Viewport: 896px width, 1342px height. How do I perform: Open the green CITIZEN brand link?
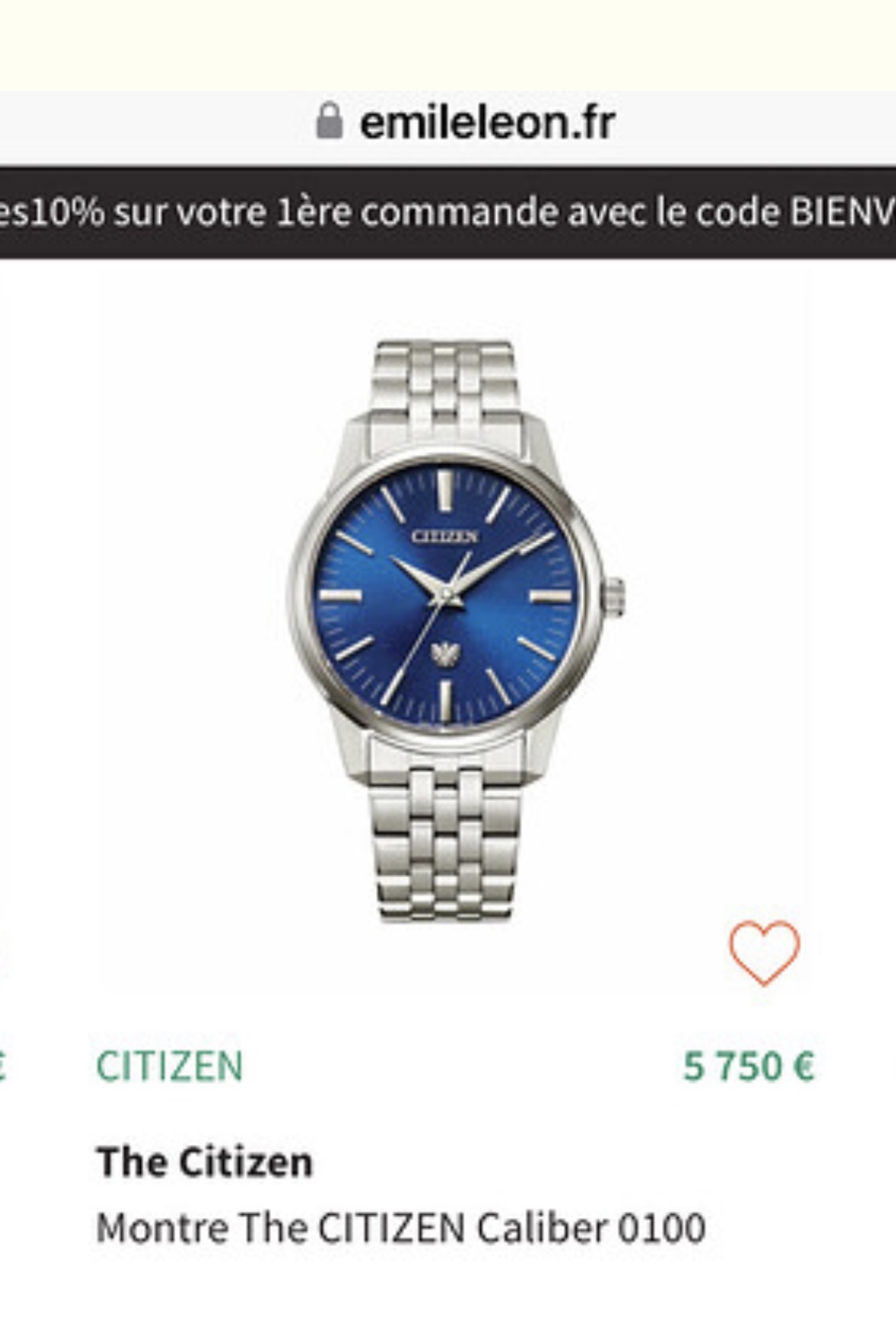point(169,1066)
